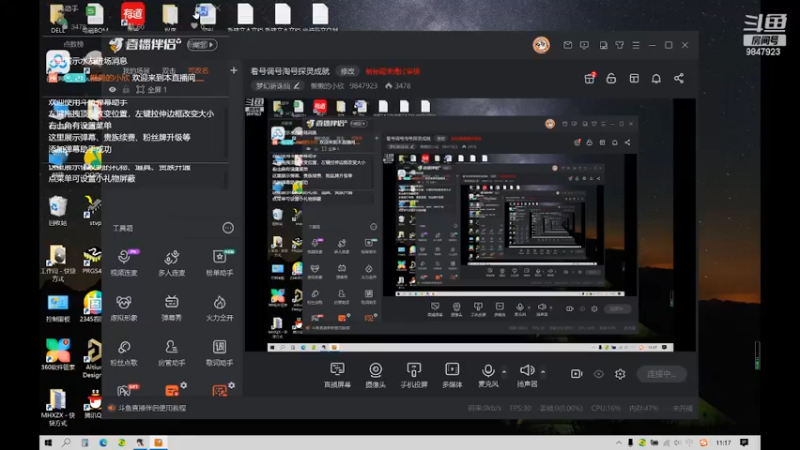
Task: Open settings gear in bottom toolbar
Action: click(x=620, y=374)
